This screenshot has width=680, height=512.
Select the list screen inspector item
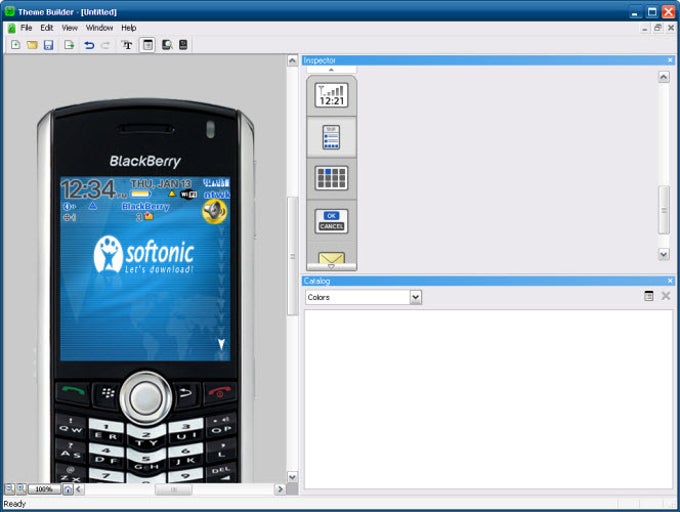tap(331, 137)
